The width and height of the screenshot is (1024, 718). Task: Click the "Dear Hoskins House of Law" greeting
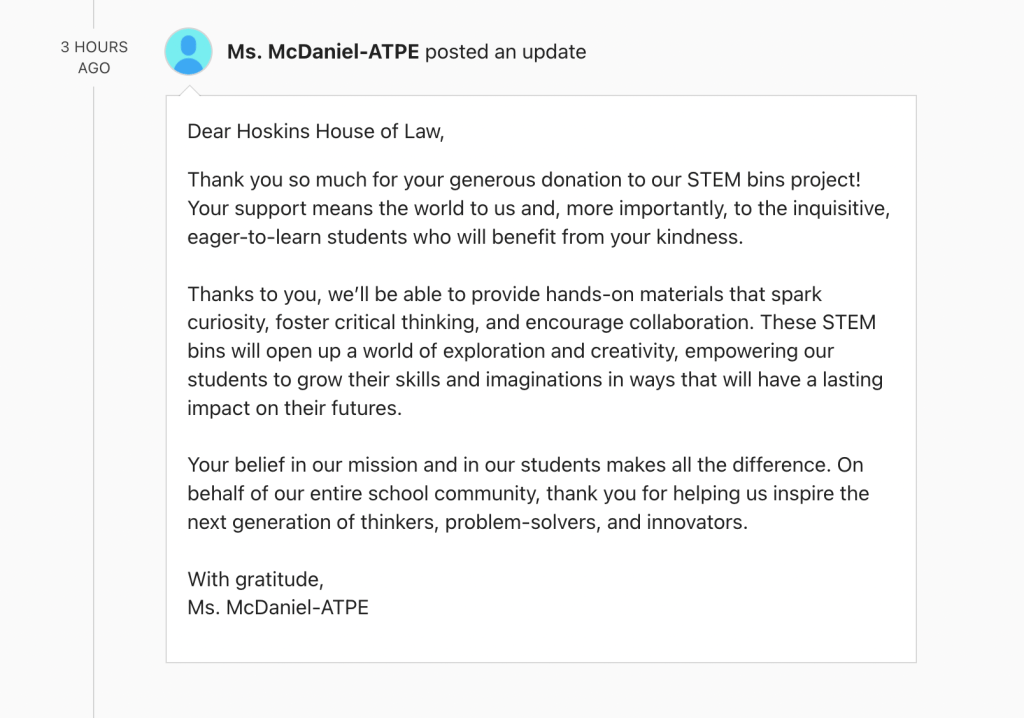pos(315,131)
